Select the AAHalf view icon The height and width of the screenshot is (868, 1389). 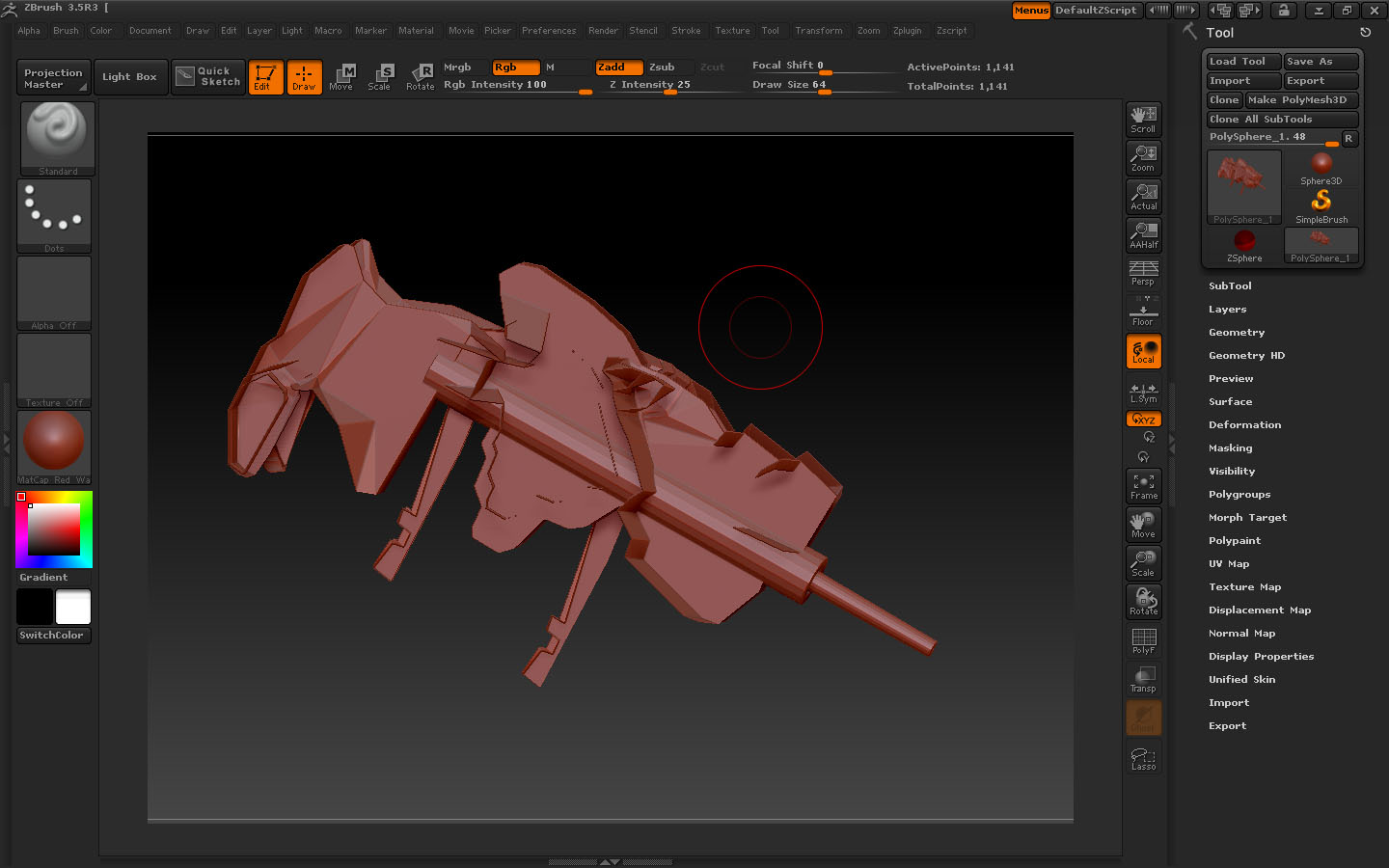tap(1143, 235)
